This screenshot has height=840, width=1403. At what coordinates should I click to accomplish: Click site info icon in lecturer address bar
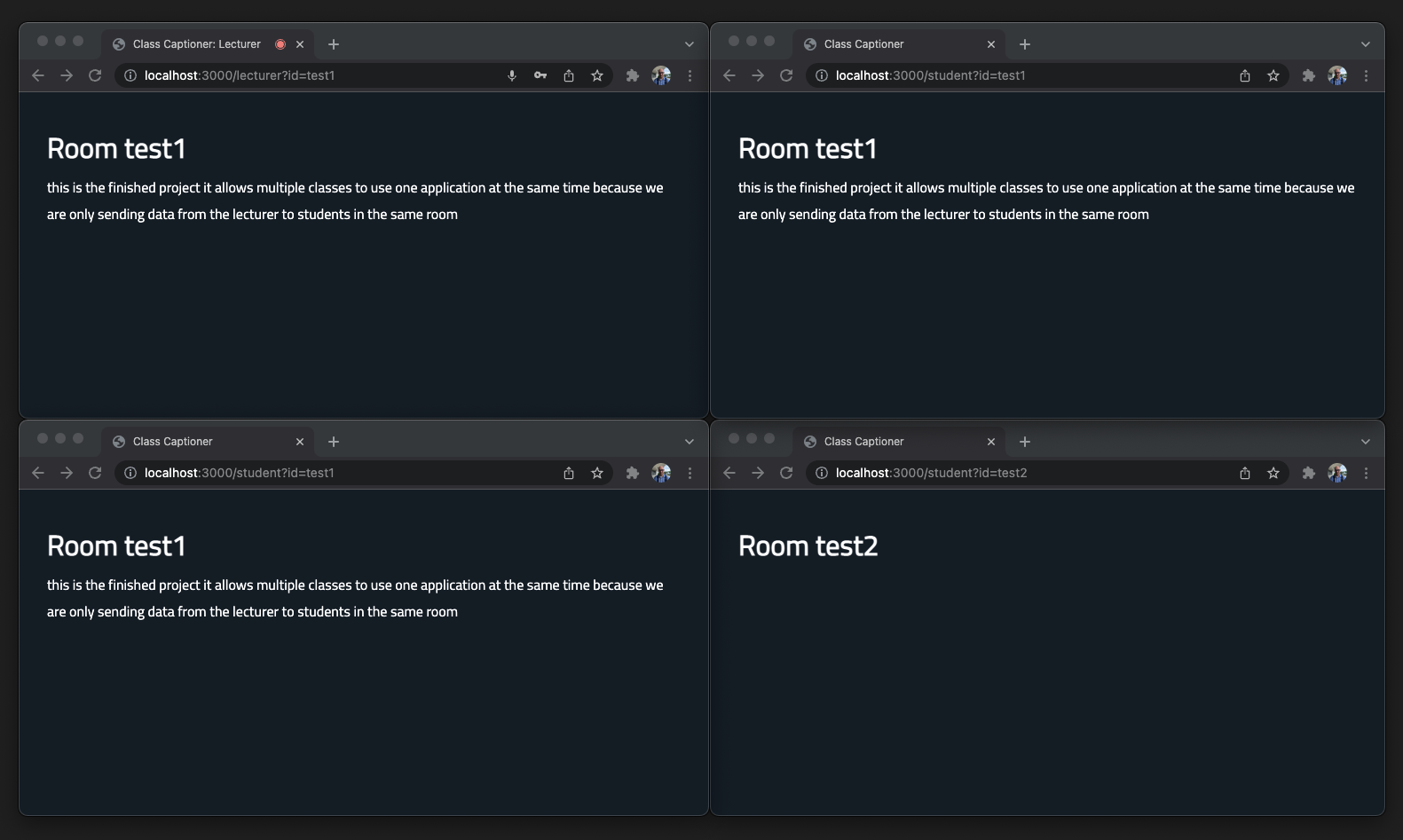pyautogui.click(x=130, y=75)
